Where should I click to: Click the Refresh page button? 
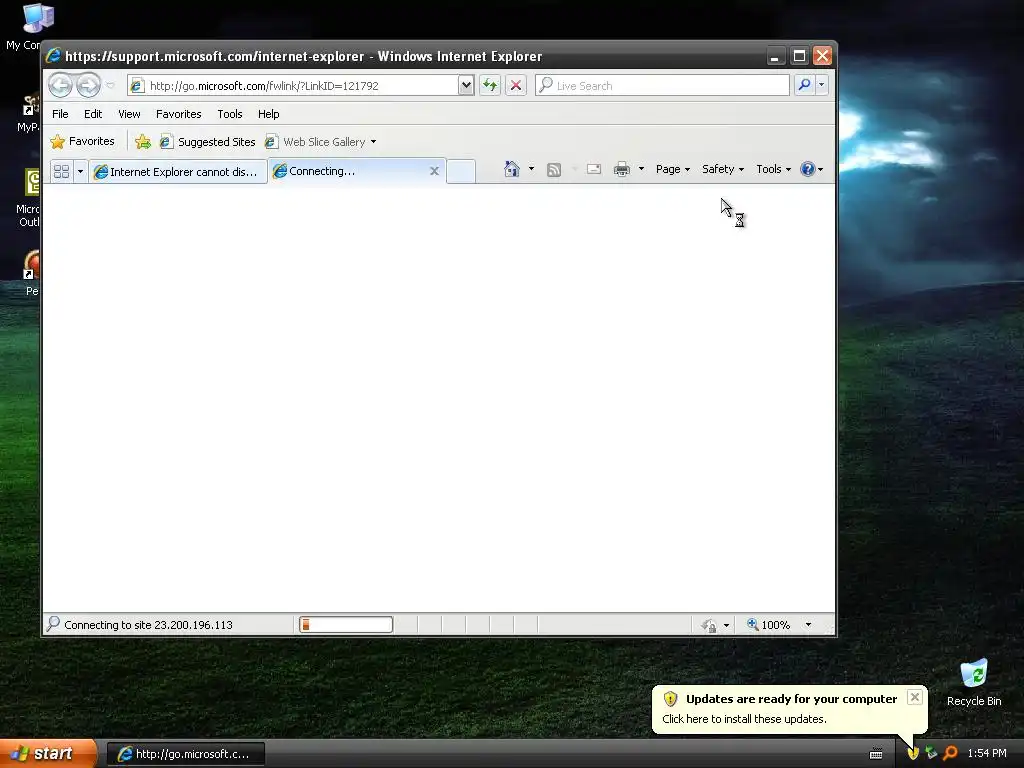(x=490, y=86)
